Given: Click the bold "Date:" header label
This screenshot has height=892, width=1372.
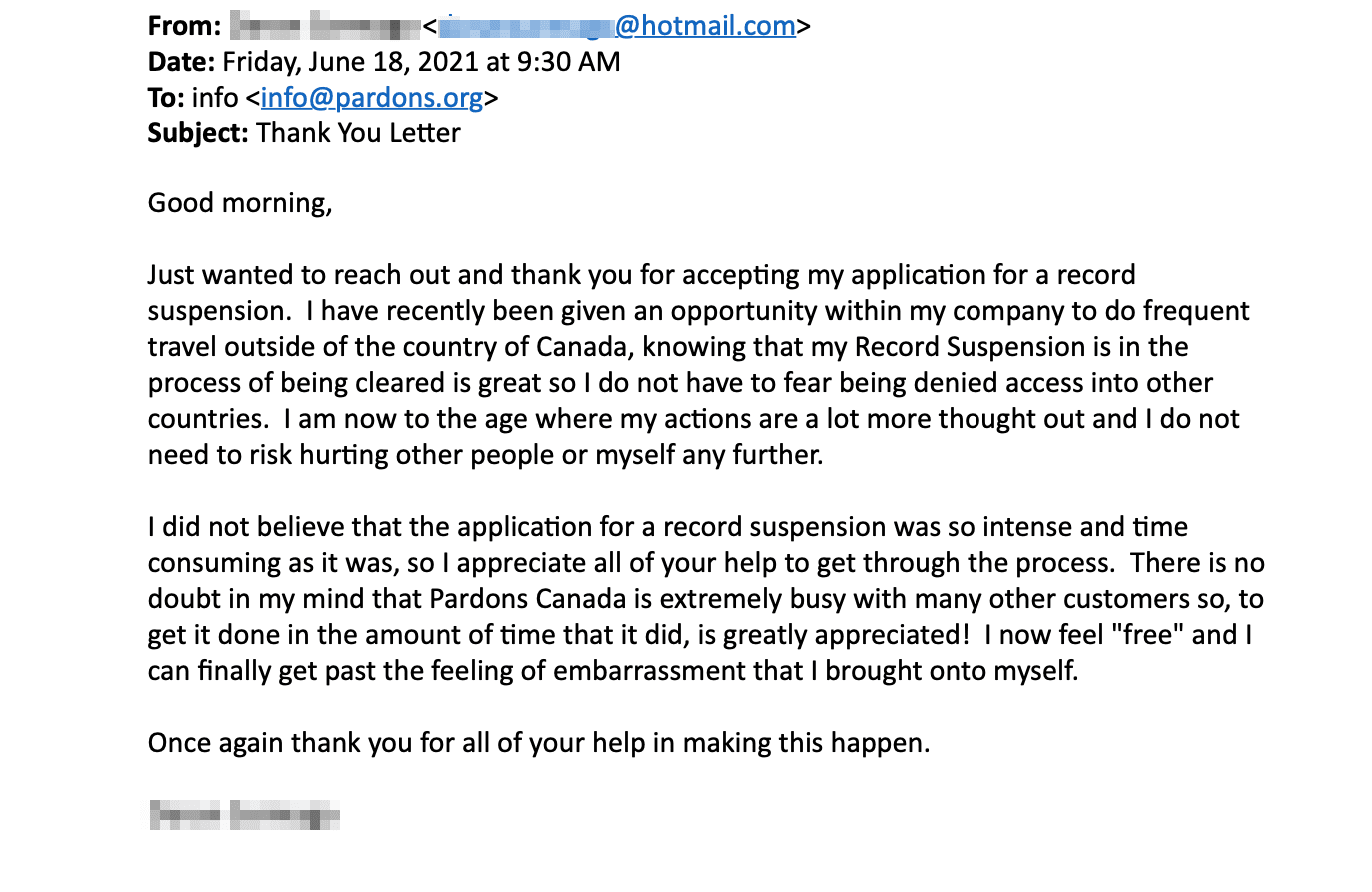Looking at the screenshot, I should pos(181,62).
